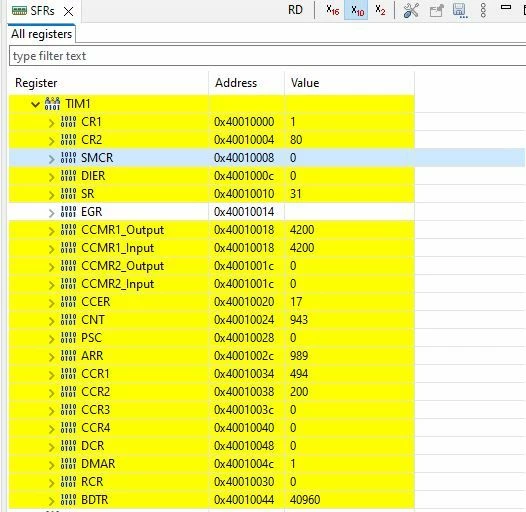
Task: Expand the SMCR register
Action: (x=51, y=159)
